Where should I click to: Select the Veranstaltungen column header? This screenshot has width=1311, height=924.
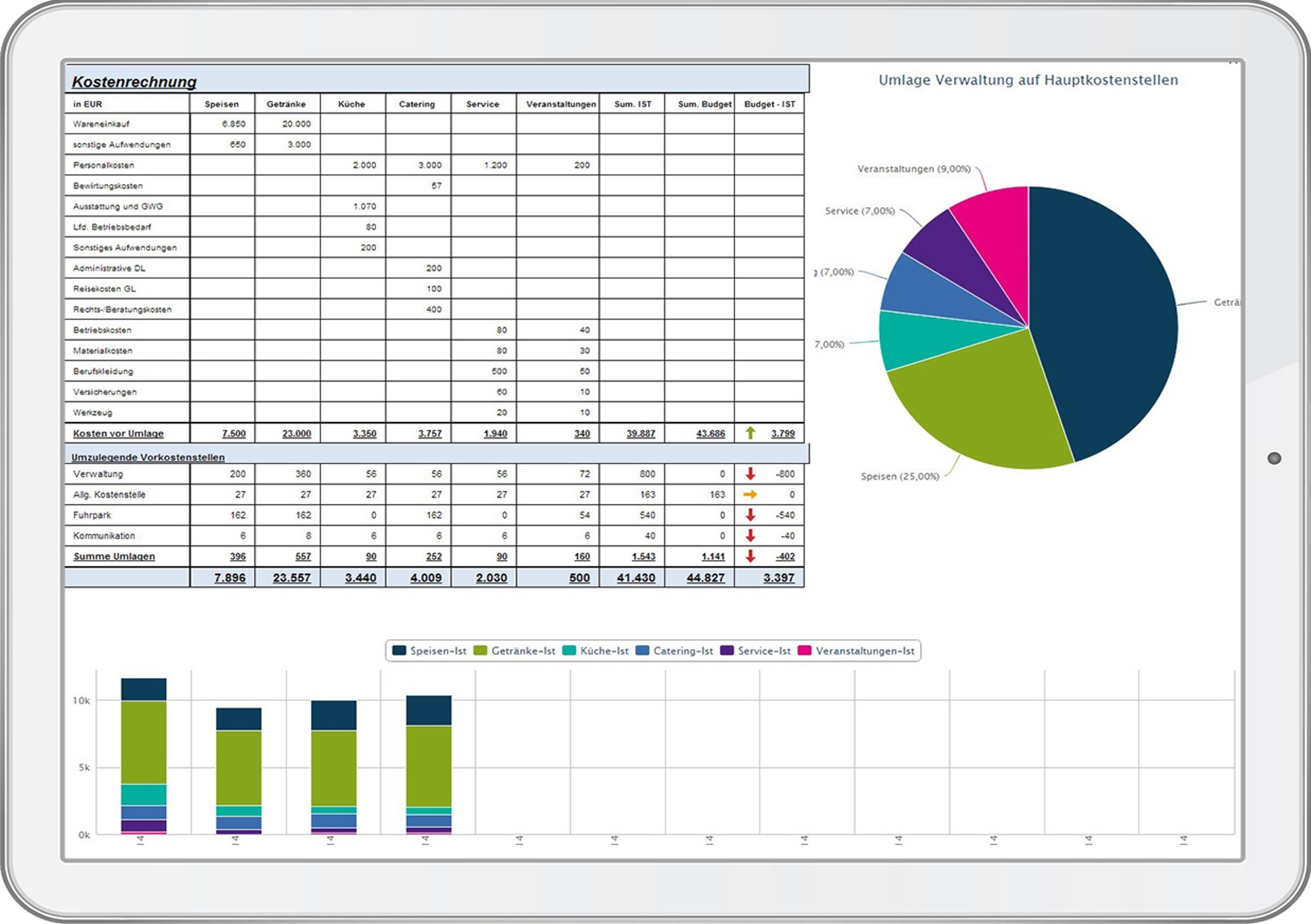pos(561,104)
